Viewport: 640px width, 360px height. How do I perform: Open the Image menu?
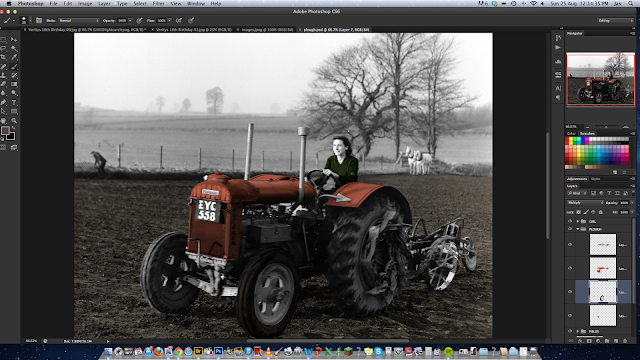click(85, 3)
